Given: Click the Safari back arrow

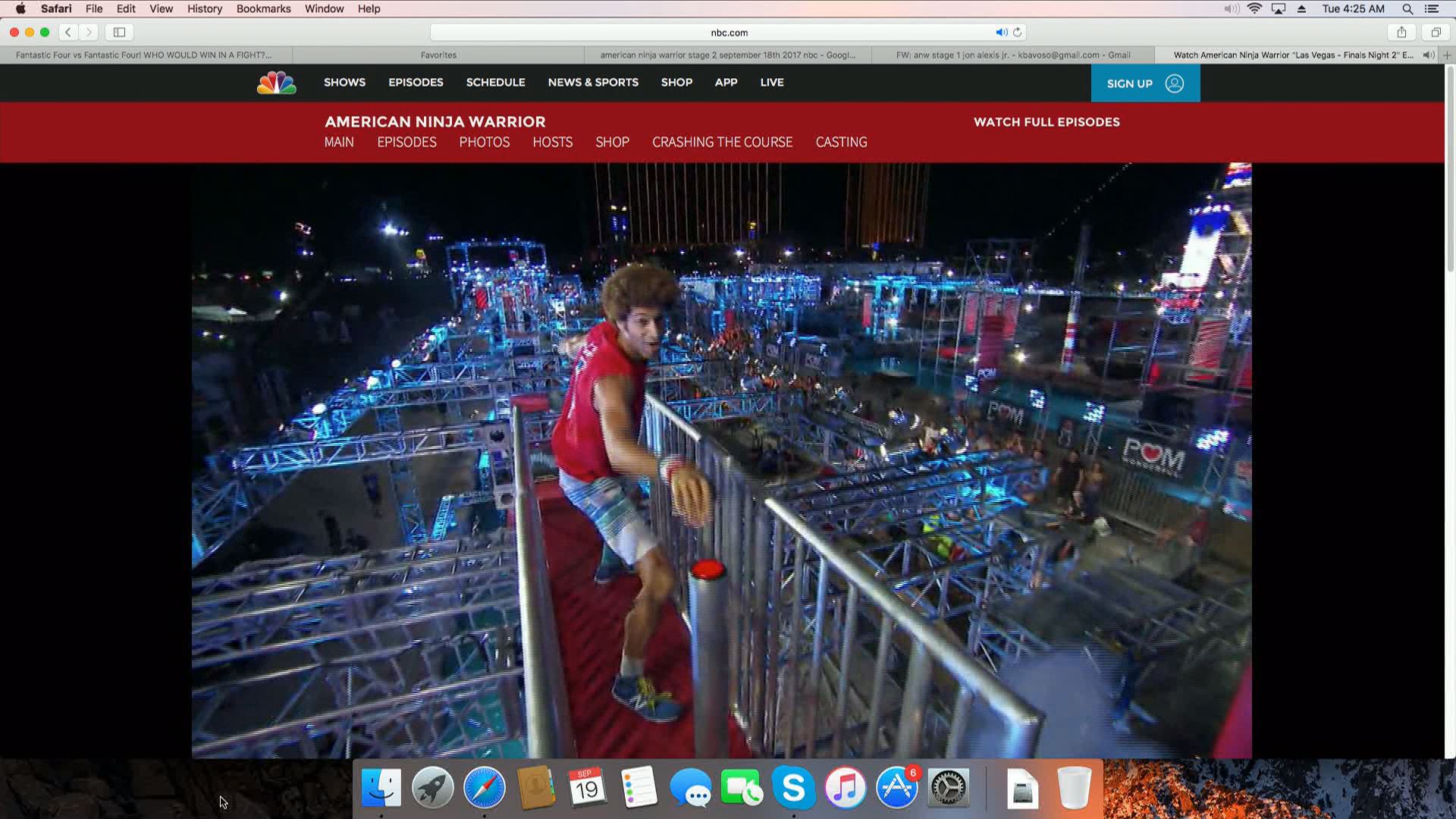Looking at the screenshot, I should coord(68,32).
